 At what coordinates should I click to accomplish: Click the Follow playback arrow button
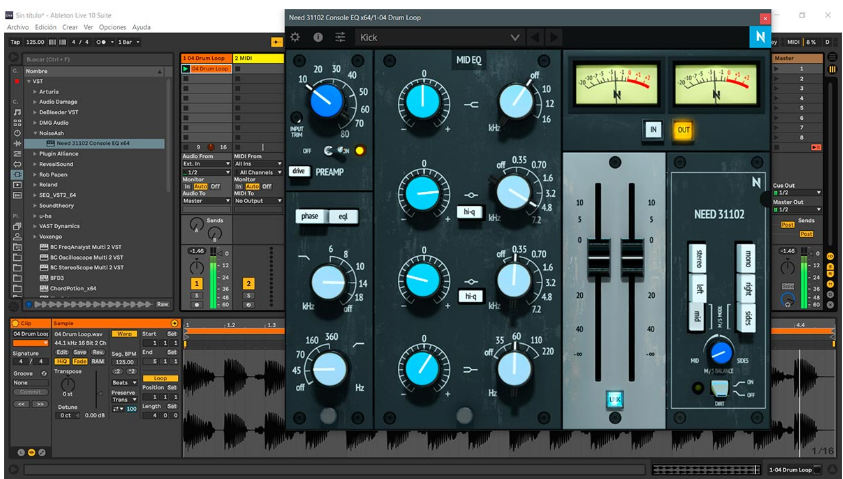276,42
